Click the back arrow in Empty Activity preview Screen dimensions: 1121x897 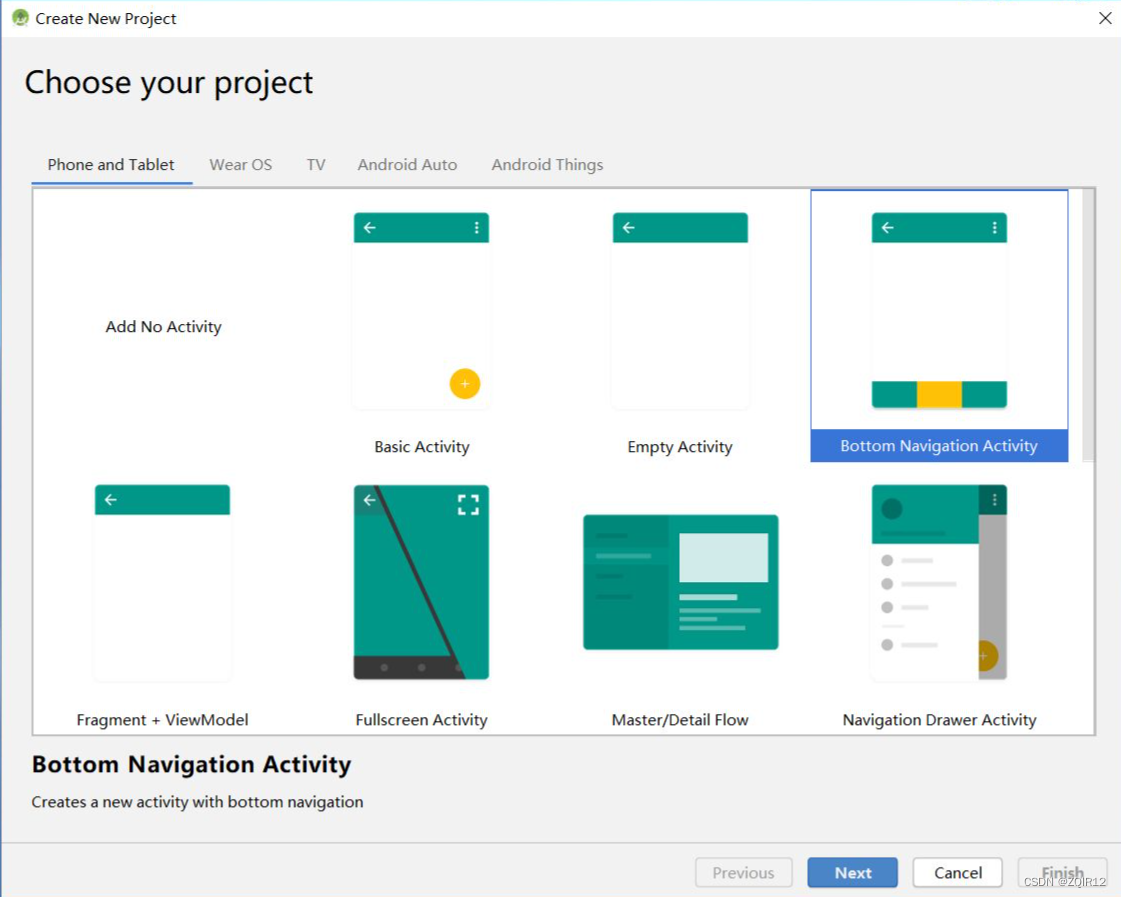click(628, 227)
